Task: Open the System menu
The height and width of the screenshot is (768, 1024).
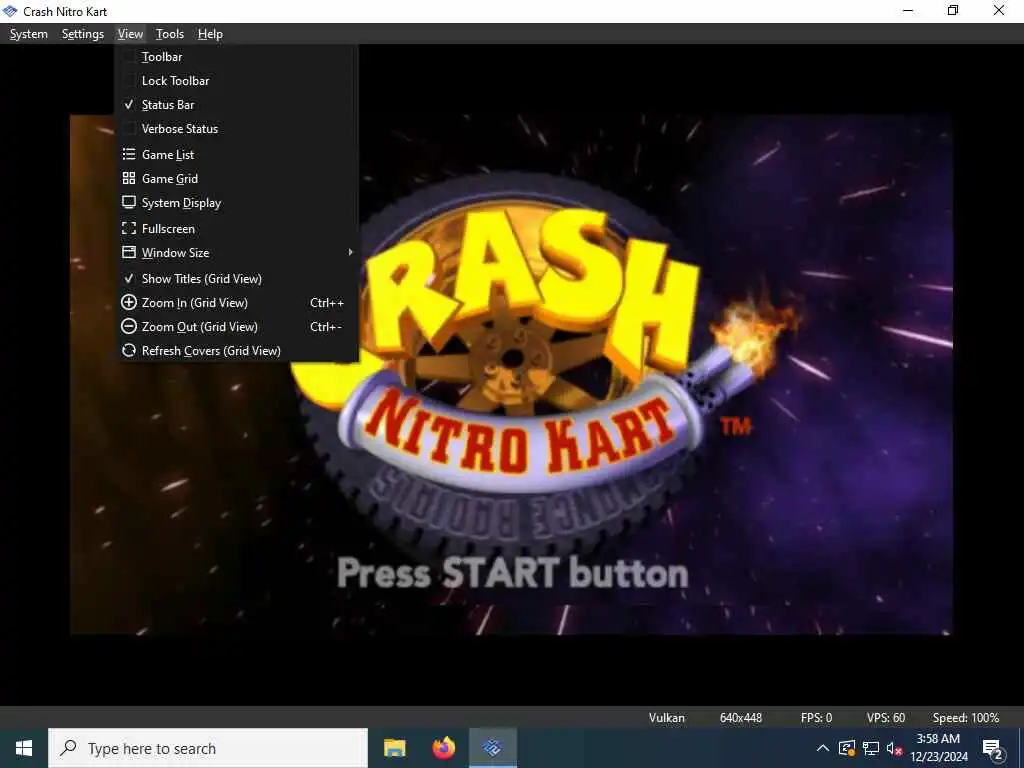Action: pyautogui.click(x=29, y=34)
